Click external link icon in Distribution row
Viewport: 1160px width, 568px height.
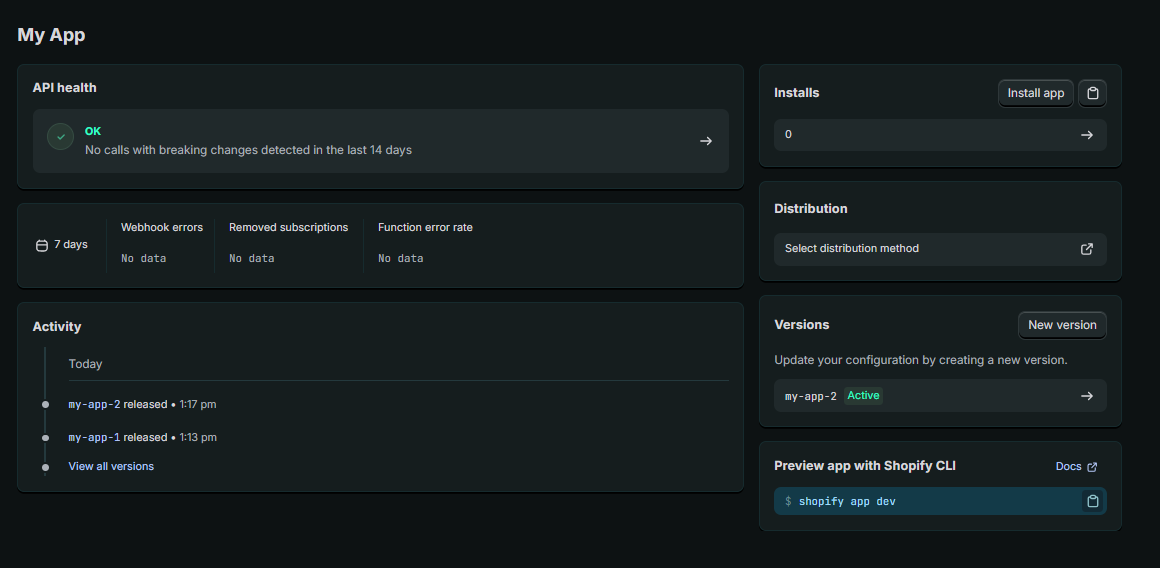tap(1087, 249)
